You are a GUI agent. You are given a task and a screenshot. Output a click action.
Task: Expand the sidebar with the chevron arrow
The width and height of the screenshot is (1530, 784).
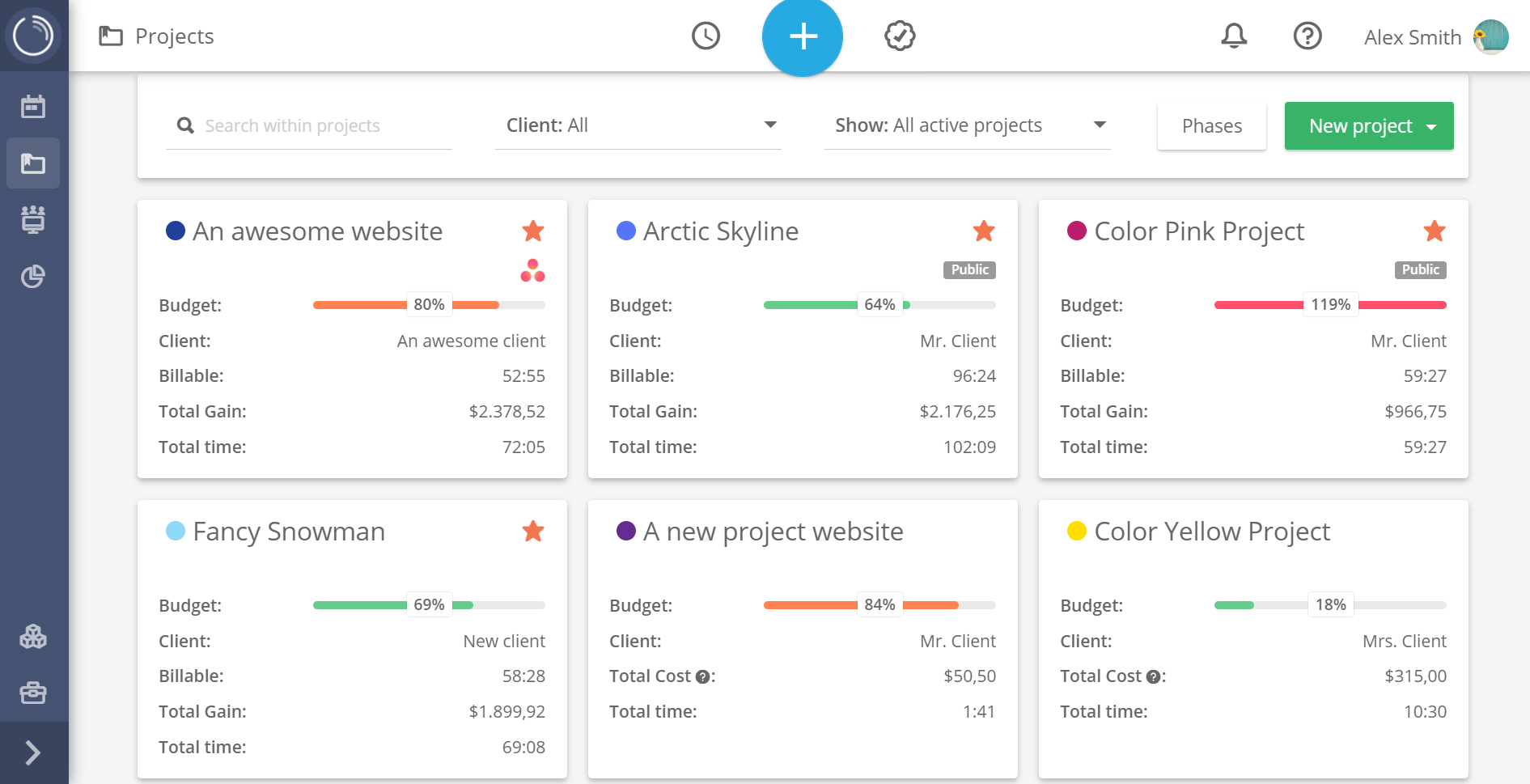tap(33, 752)
